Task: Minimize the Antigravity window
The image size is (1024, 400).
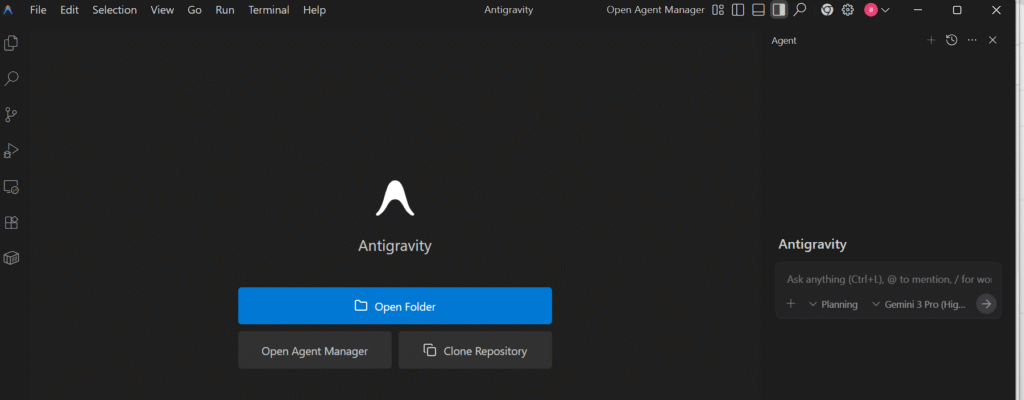Action: pos(918,10)
